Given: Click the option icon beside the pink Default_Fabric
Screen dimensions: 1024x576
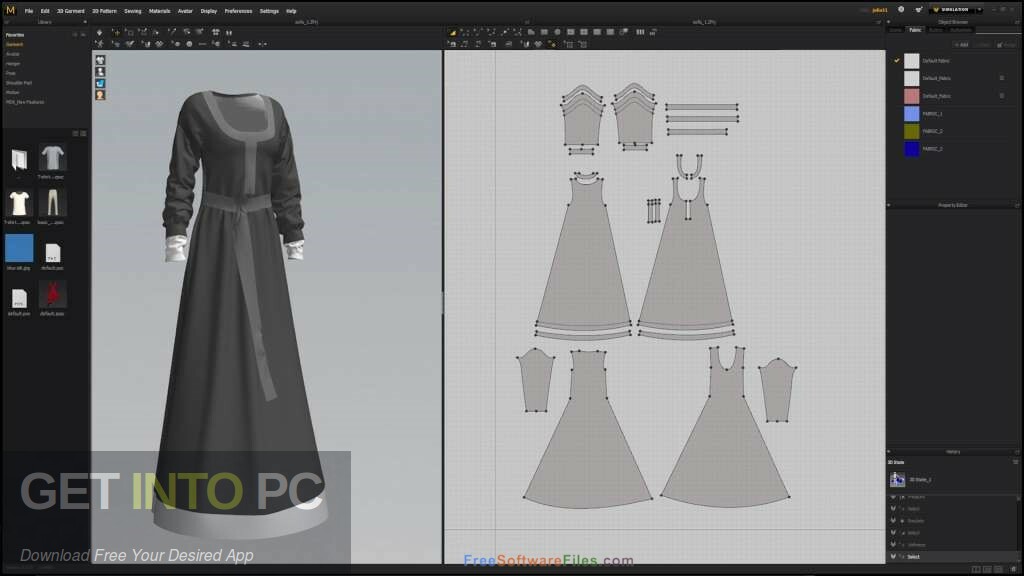Looking at the screenshot, I should point(1002,96).
